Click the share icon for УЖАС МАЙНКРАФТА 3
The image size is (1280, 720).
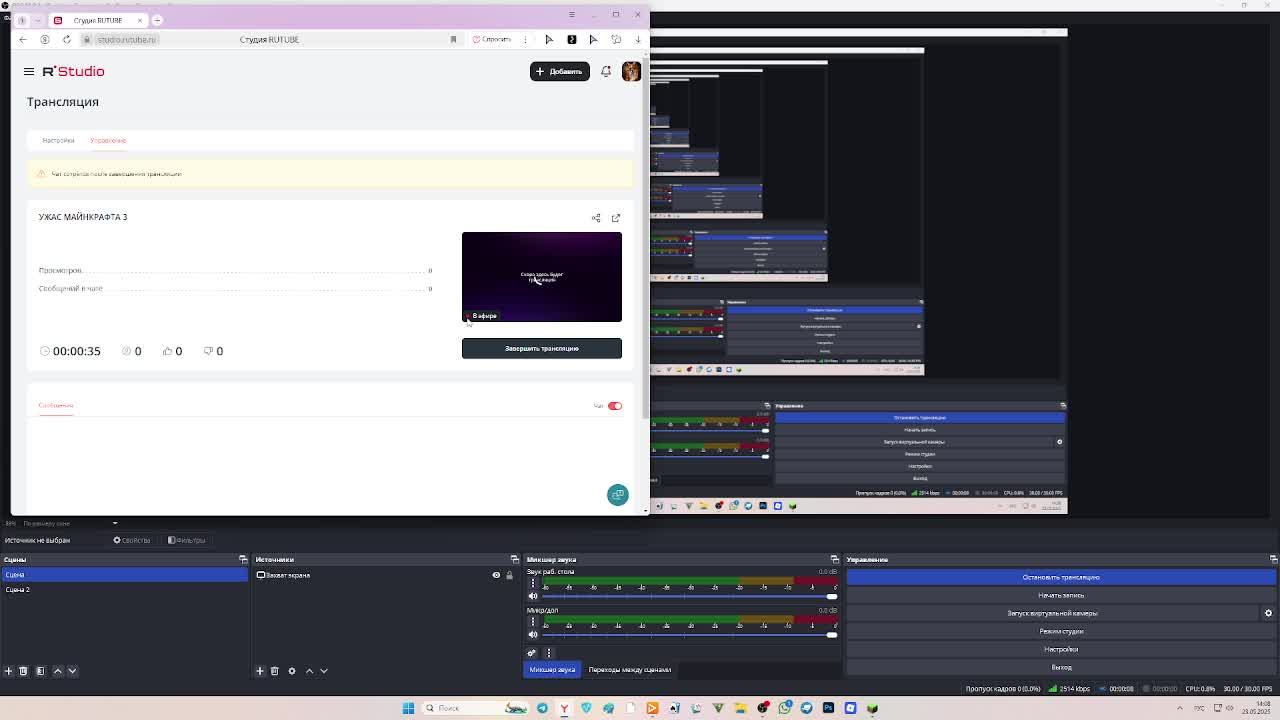point(596,218)
